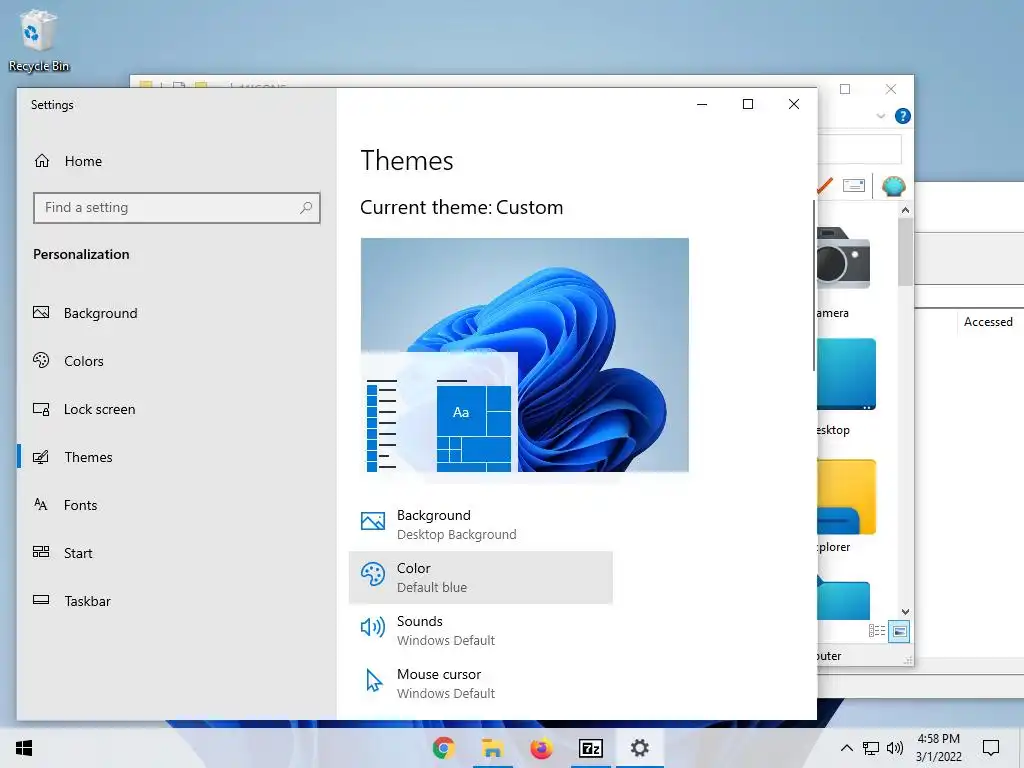1024x768 pixels.
Task: Show hidden tray icons chevron
Action: click(x=846, y=748)
